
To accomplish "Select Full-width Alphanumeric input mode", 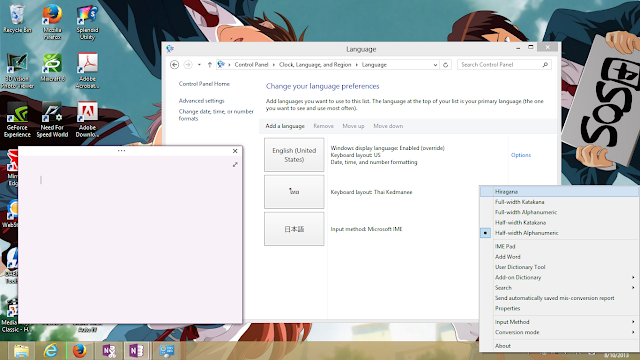I will point(559,212).
